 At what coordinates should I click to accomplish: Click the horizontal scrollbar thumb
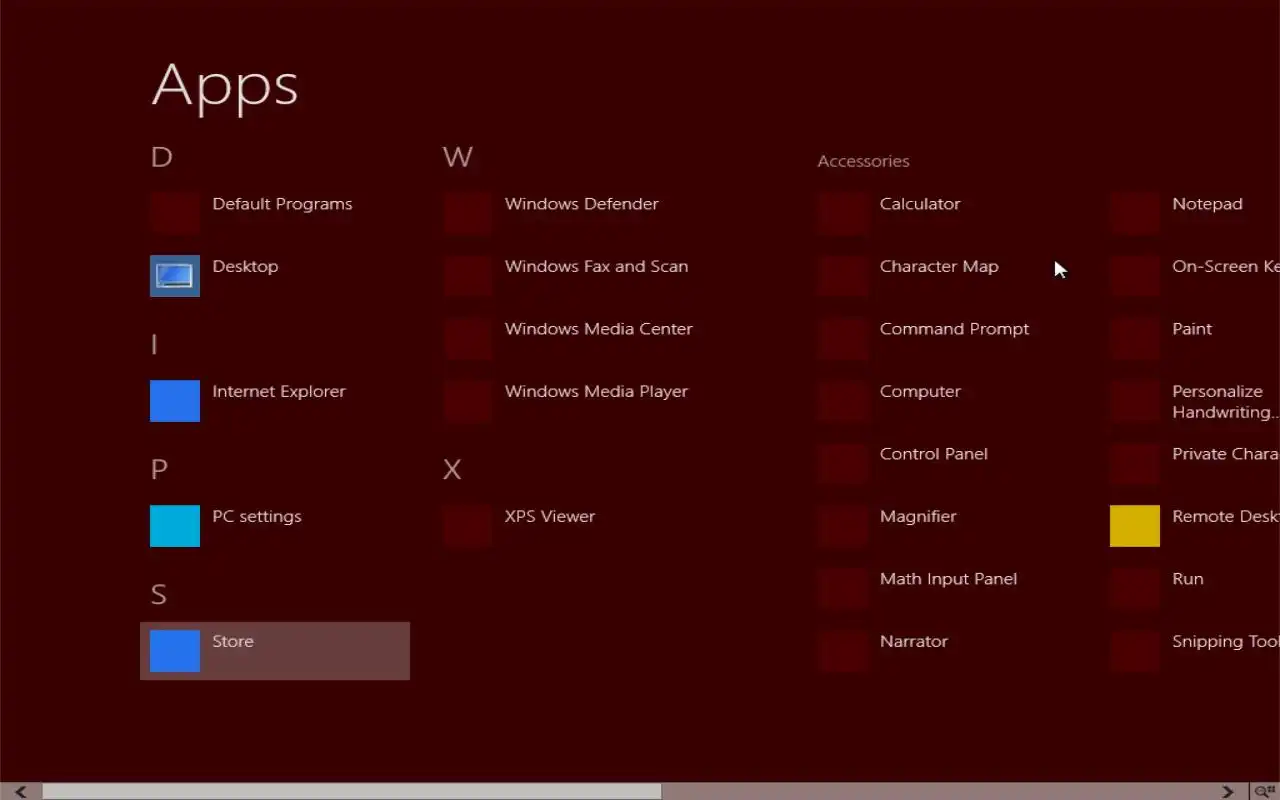[x=351, y=791]
